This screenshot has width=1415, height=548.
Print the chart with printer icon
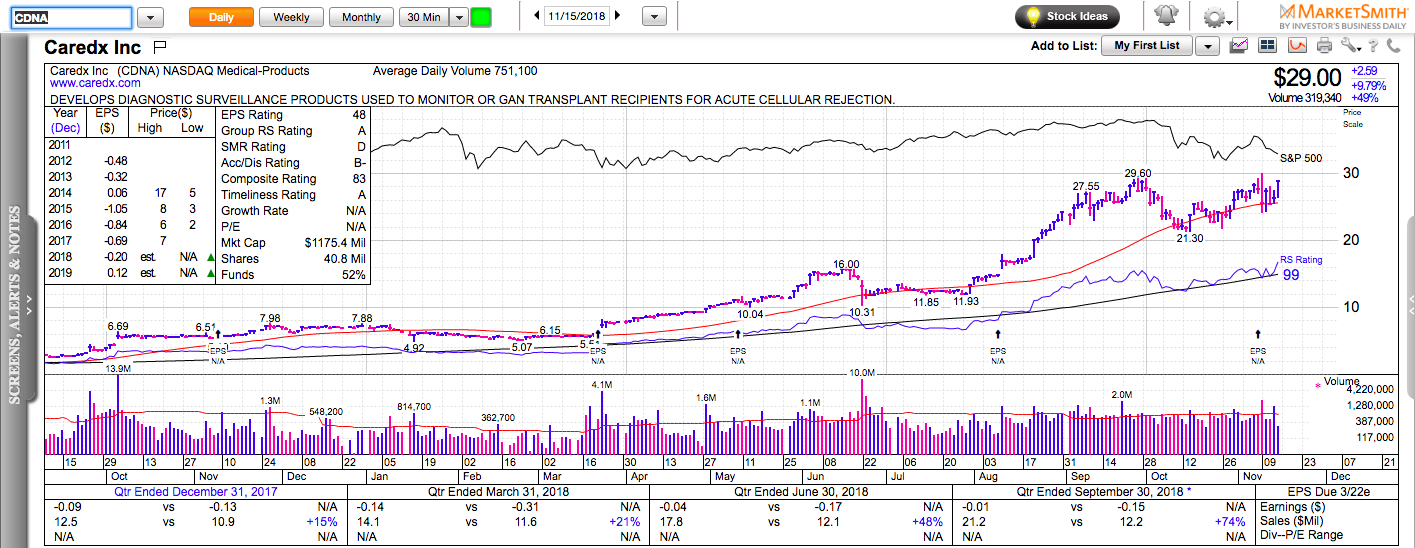[1325, 45]
